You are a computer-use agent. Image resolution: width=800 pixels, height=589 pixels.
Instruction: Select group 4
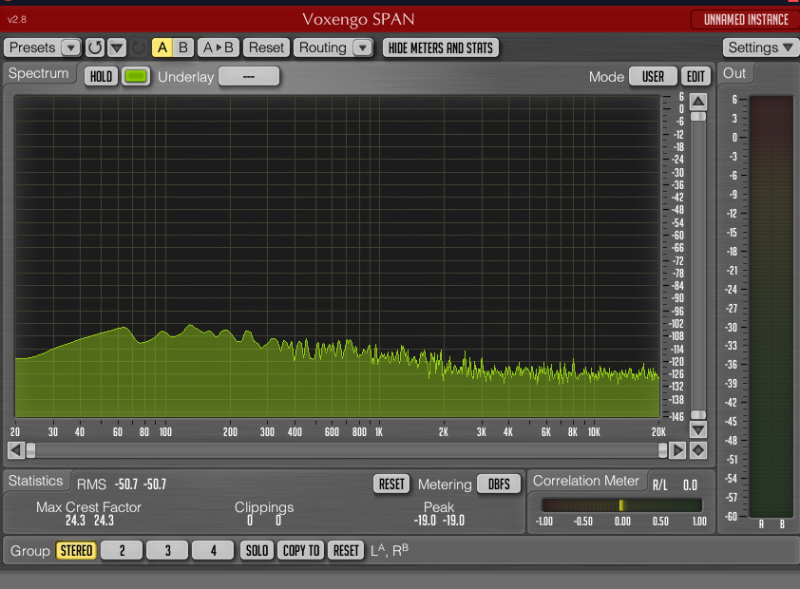click(213, 551)
